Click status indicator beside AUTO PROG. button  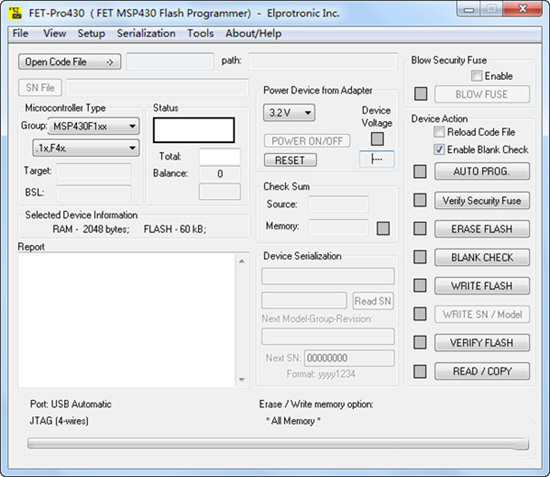point(420,172)
